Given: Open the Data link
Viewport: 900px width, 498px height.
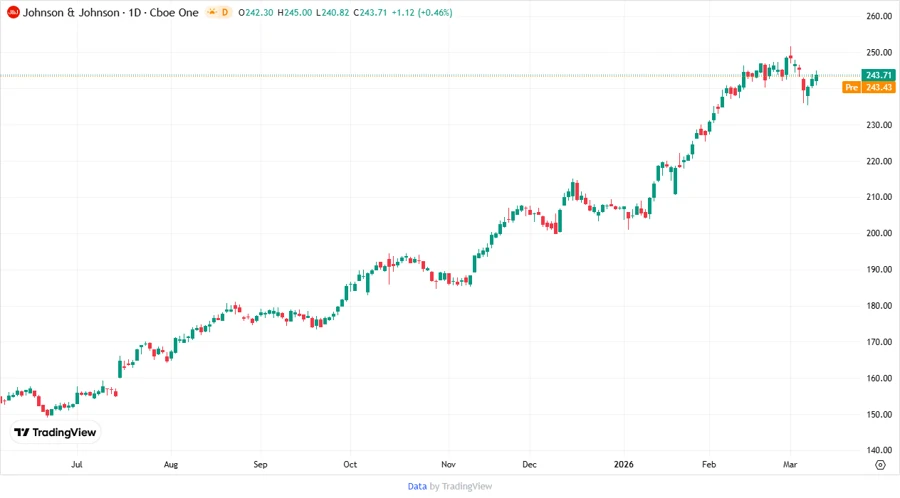Looking at the screenshot, I should (417, 487).
